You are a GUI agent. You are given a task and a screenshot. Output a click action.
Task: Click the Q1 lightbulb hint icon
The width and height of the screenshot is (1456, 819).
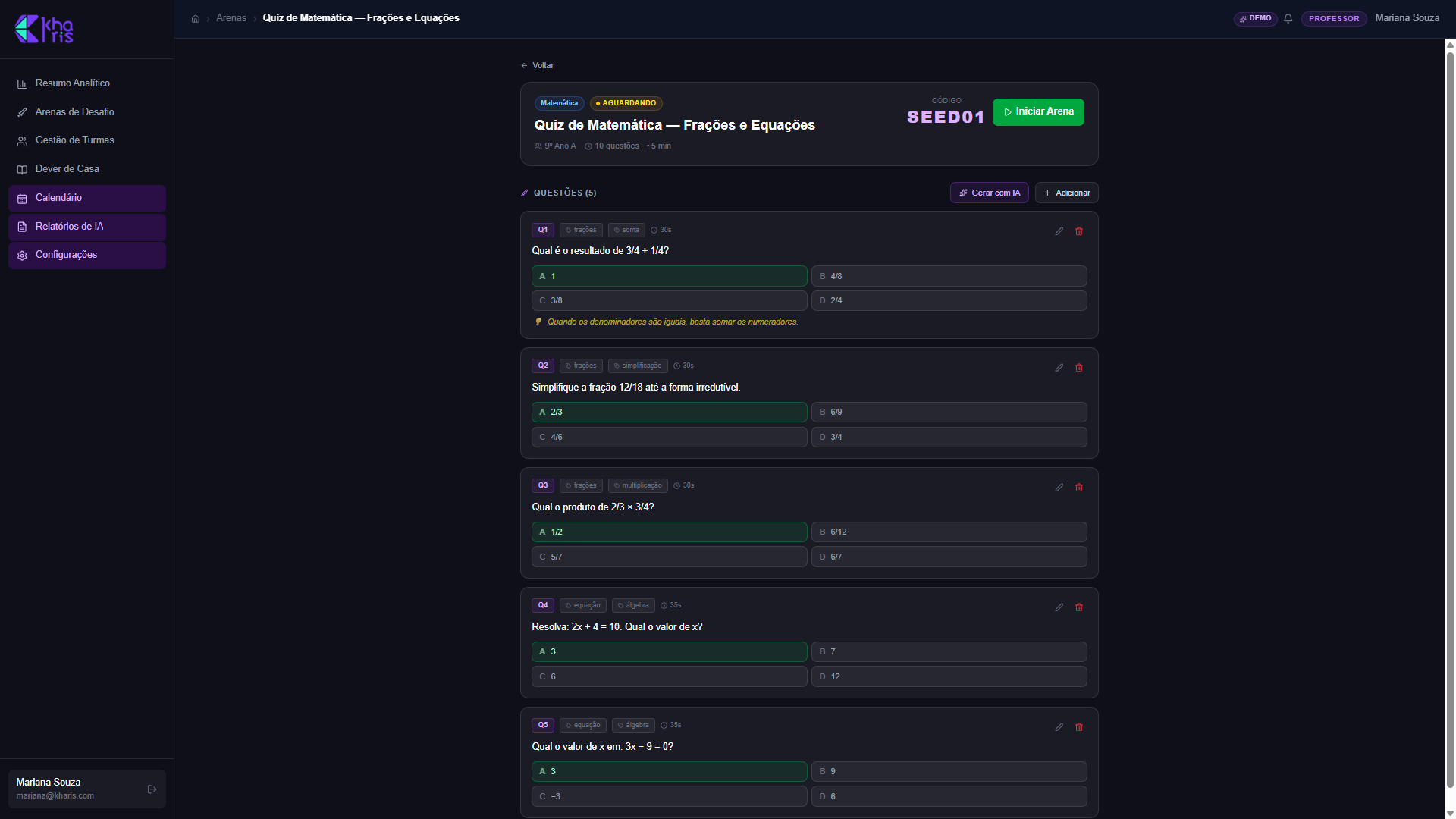pos(538,322)
